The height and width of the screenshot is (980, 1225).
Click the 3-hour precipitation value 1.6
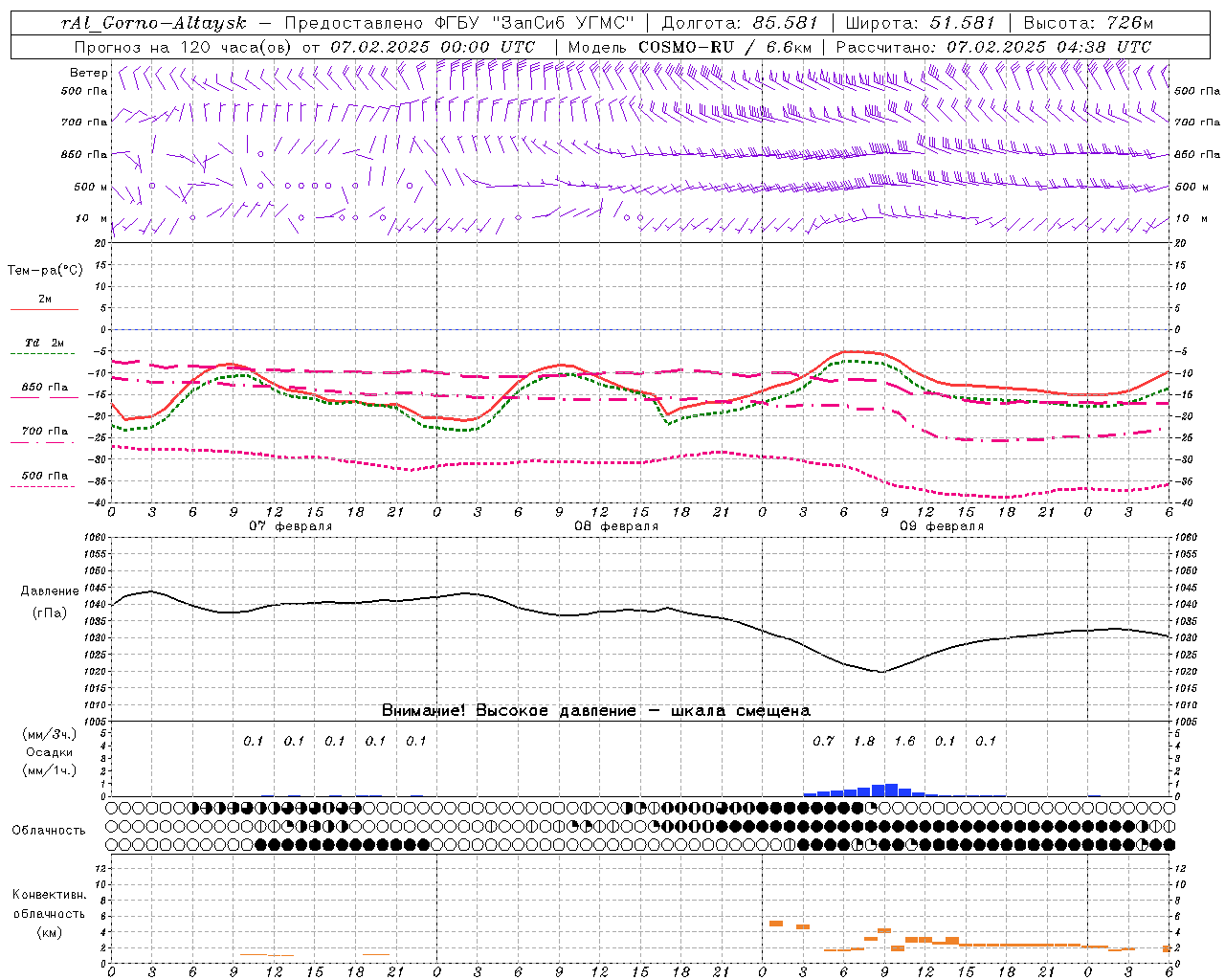904,741
